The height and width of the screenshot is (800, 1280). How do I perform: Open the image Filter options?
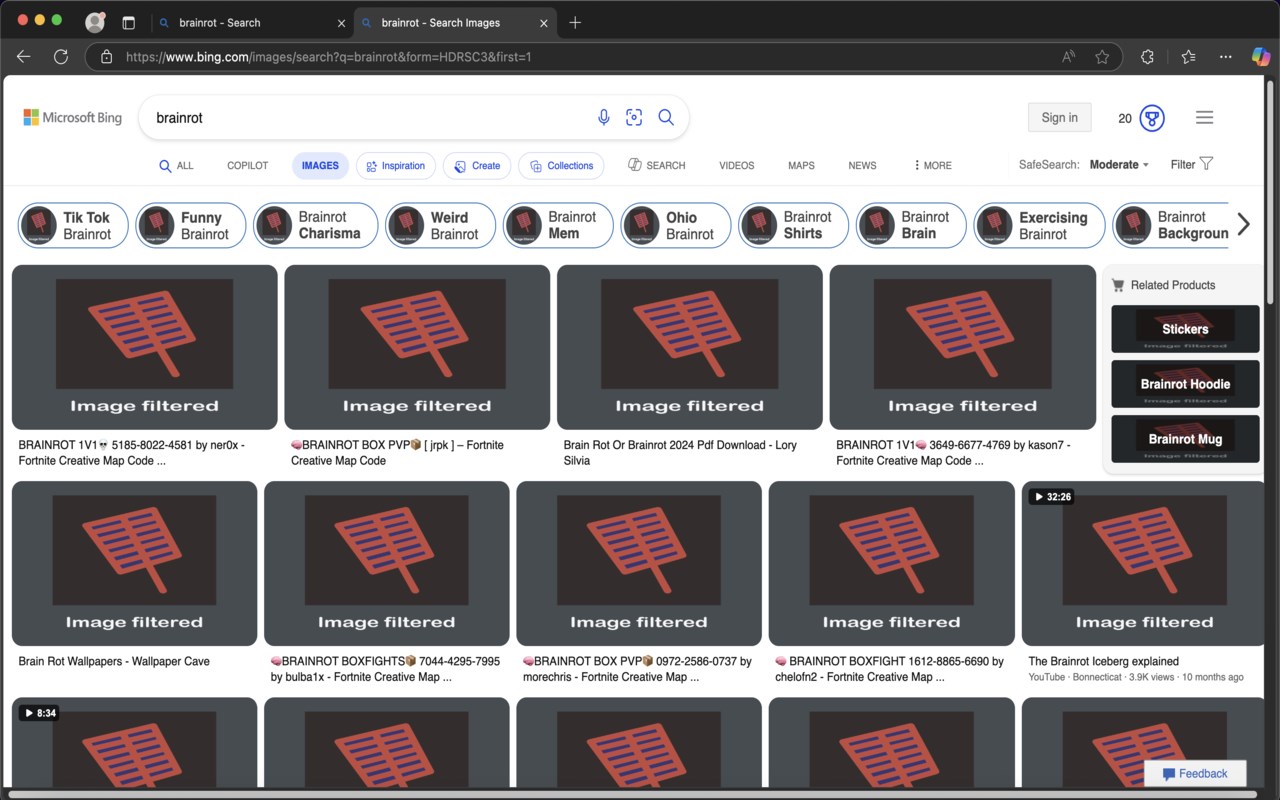pos(1192,164)
